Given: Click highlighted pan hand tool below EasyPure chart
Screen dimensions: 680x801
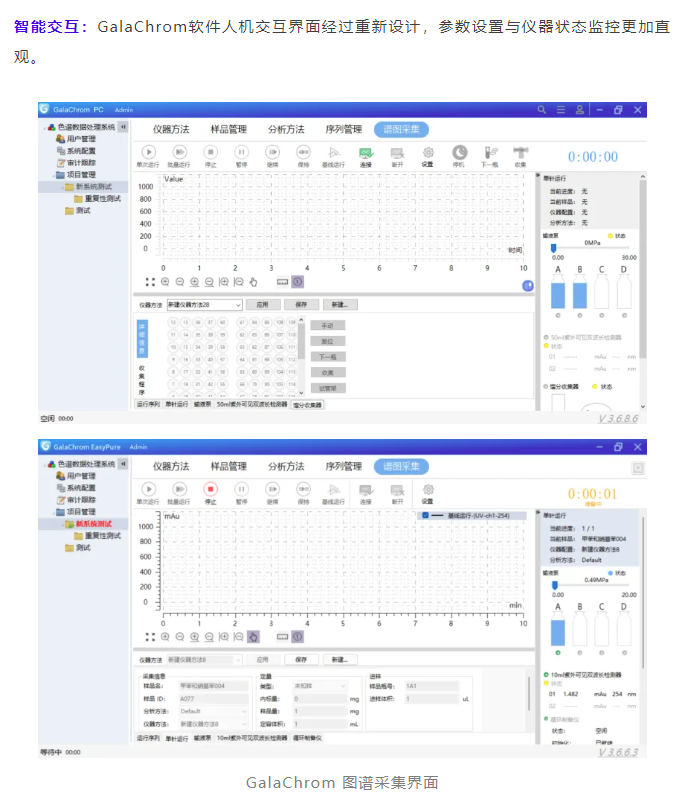Looking at the screenshot, I should tap(253, 637).
